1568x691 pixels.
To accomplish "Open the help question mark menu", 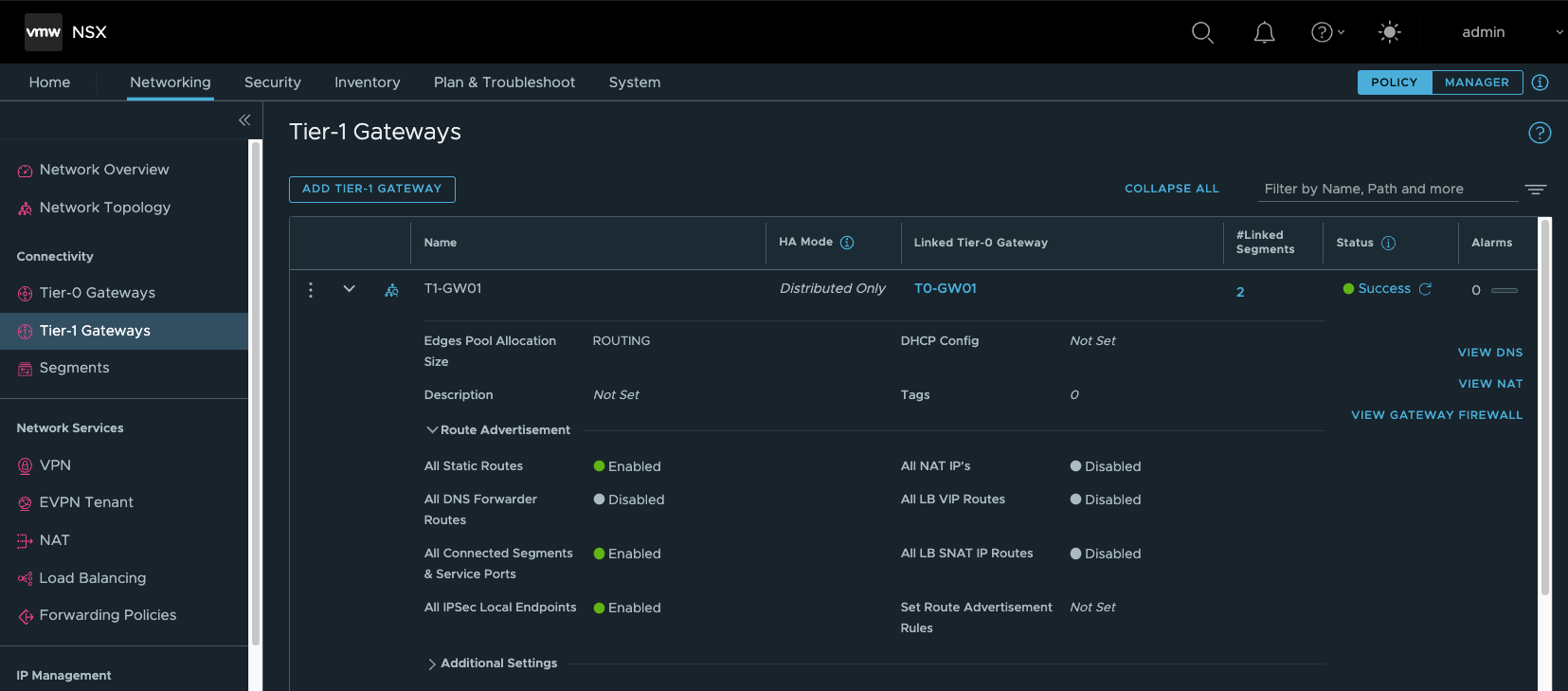I will click(x=1327, y=32).
